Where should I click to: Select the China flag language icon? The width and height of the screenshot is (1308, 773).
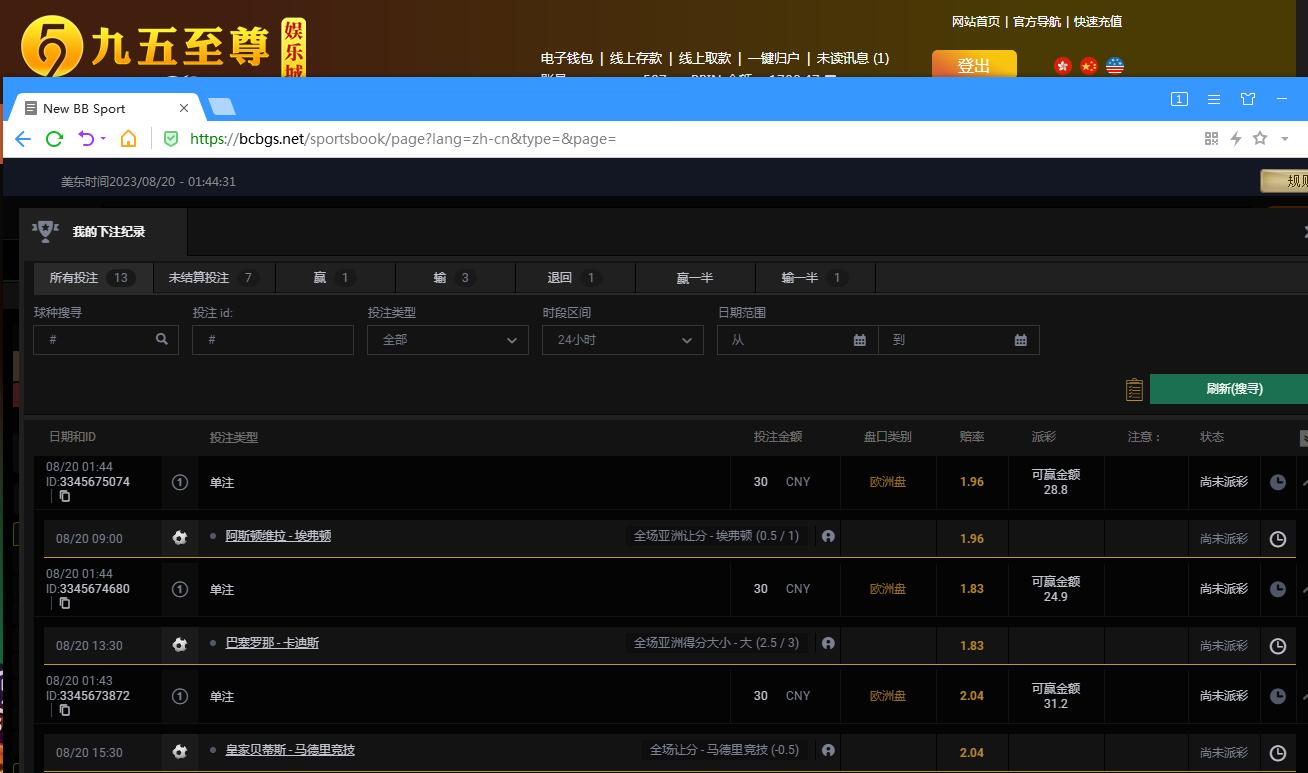1089,66
